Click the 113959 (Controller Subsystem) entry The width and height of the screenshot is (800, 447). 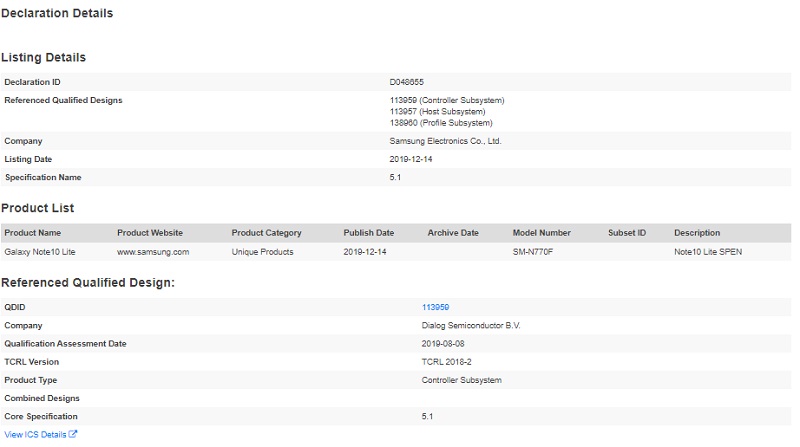pos(447,101)
